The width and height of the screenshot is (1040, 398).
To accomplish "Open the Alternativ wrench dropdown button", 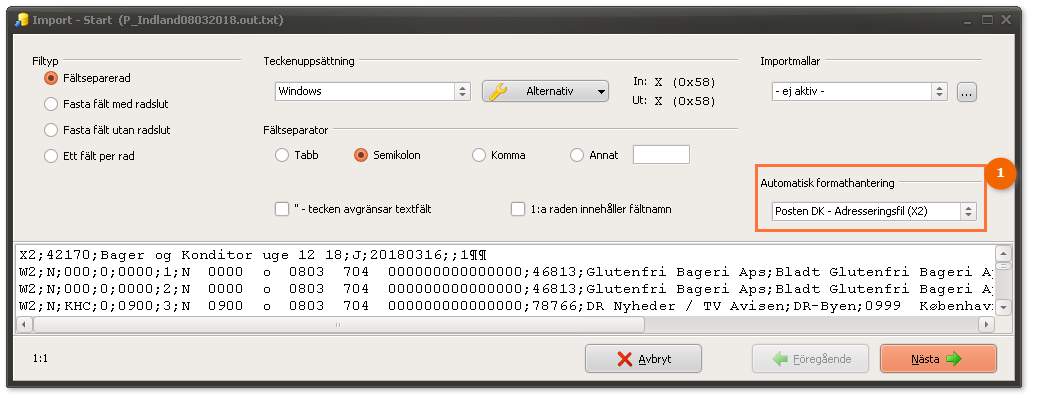I will 545,92.
